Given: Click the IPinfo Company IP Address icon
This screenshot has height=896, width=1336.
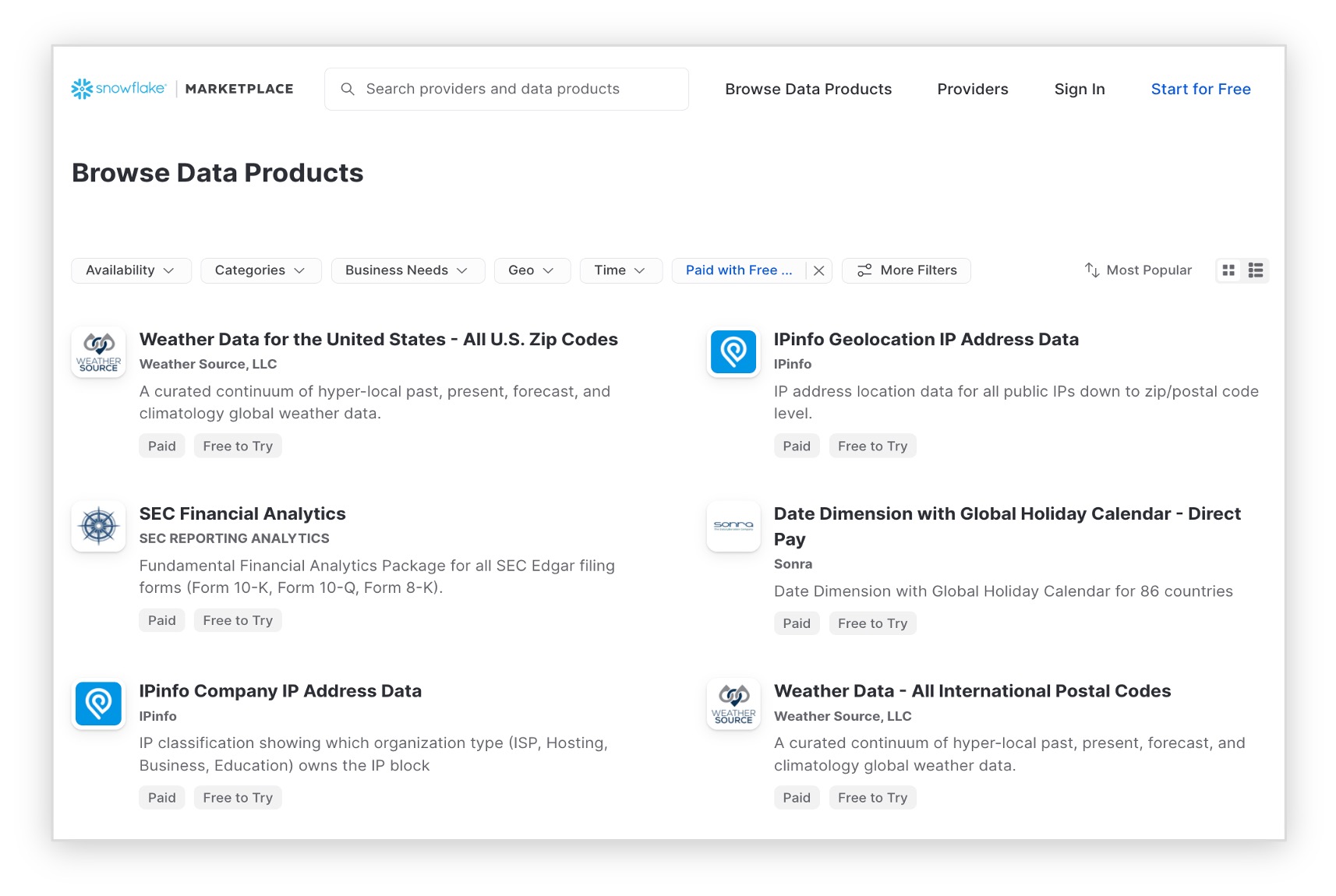Looking at the screenshot, I should click(x=99, y=704).
